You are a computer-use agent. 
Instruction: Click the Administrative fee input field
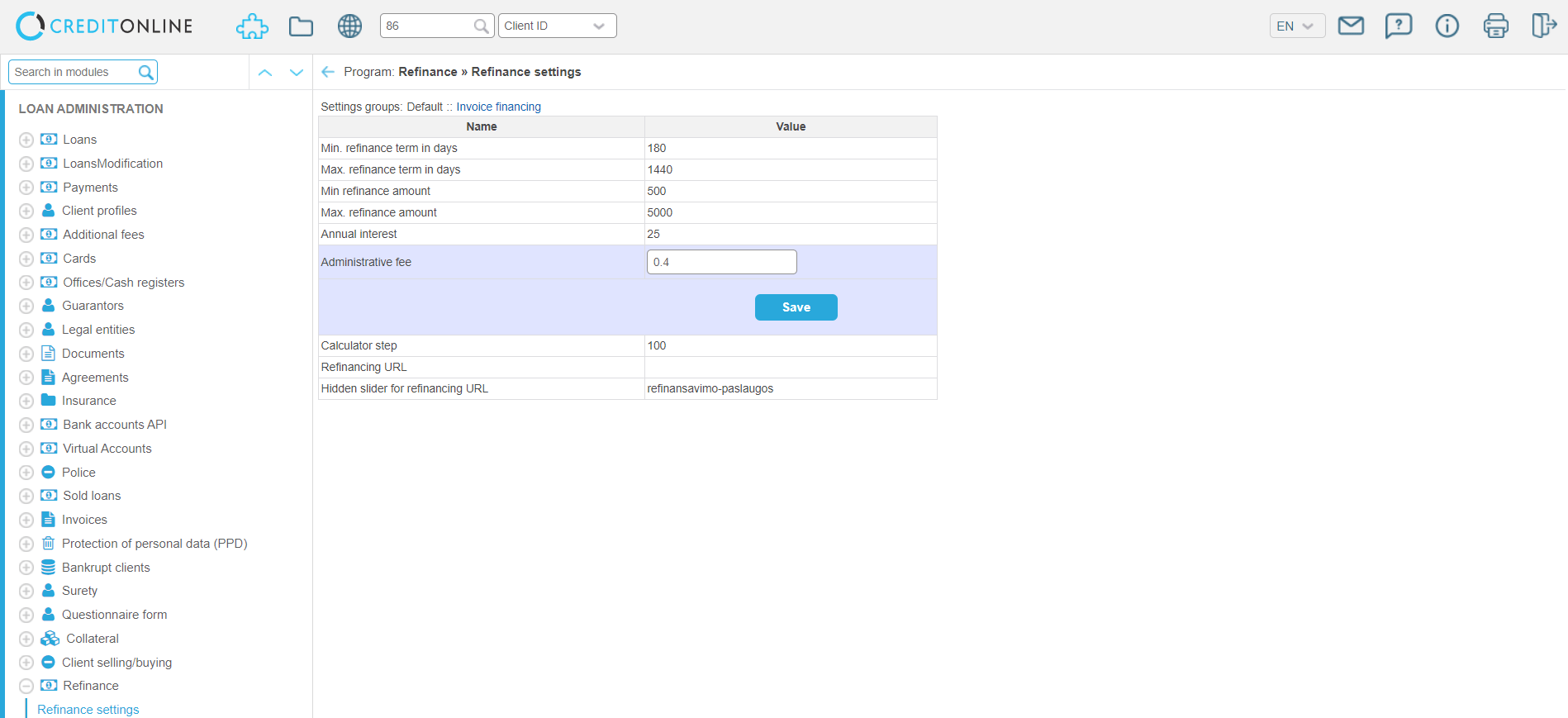coord(721,262)
